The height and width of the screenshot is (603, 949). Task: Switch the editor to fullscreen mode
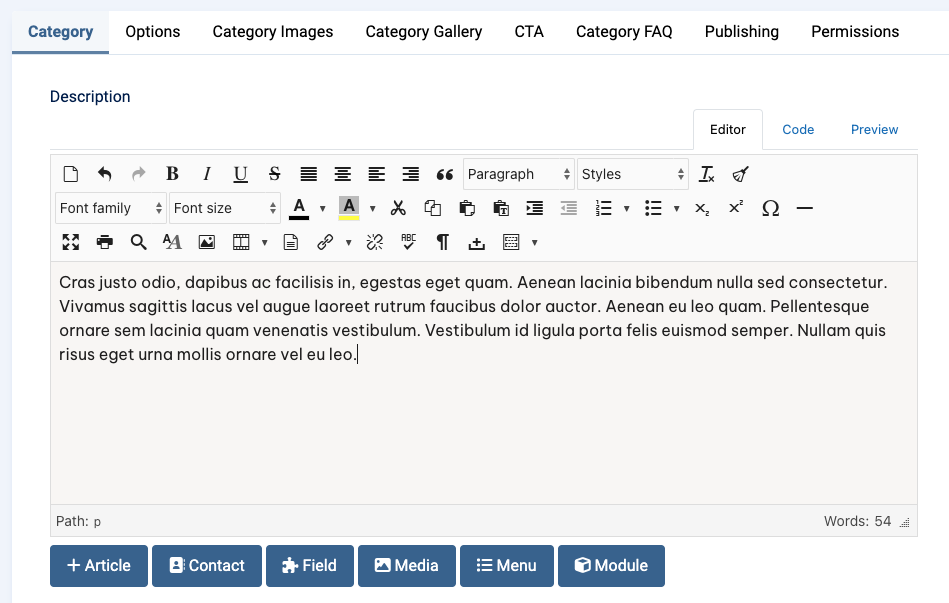click(x=70, y=242)
